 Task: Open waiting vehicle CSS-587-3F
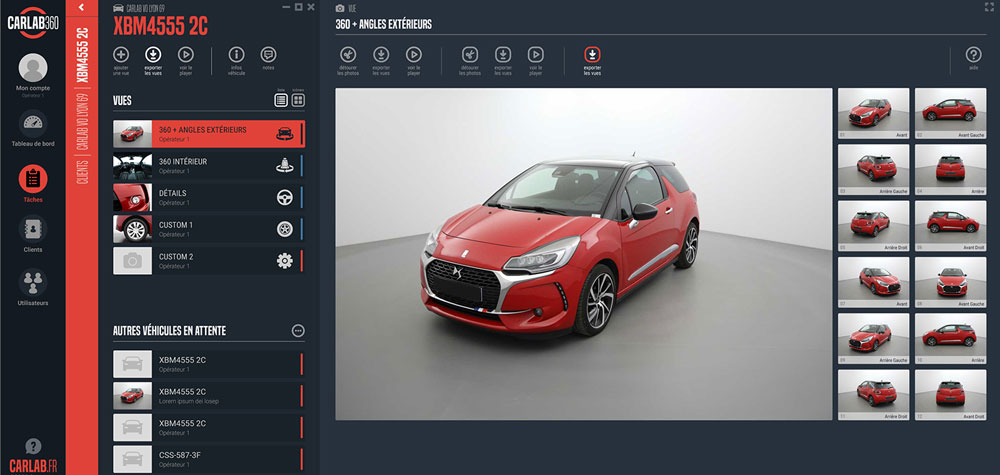point(209,459)
